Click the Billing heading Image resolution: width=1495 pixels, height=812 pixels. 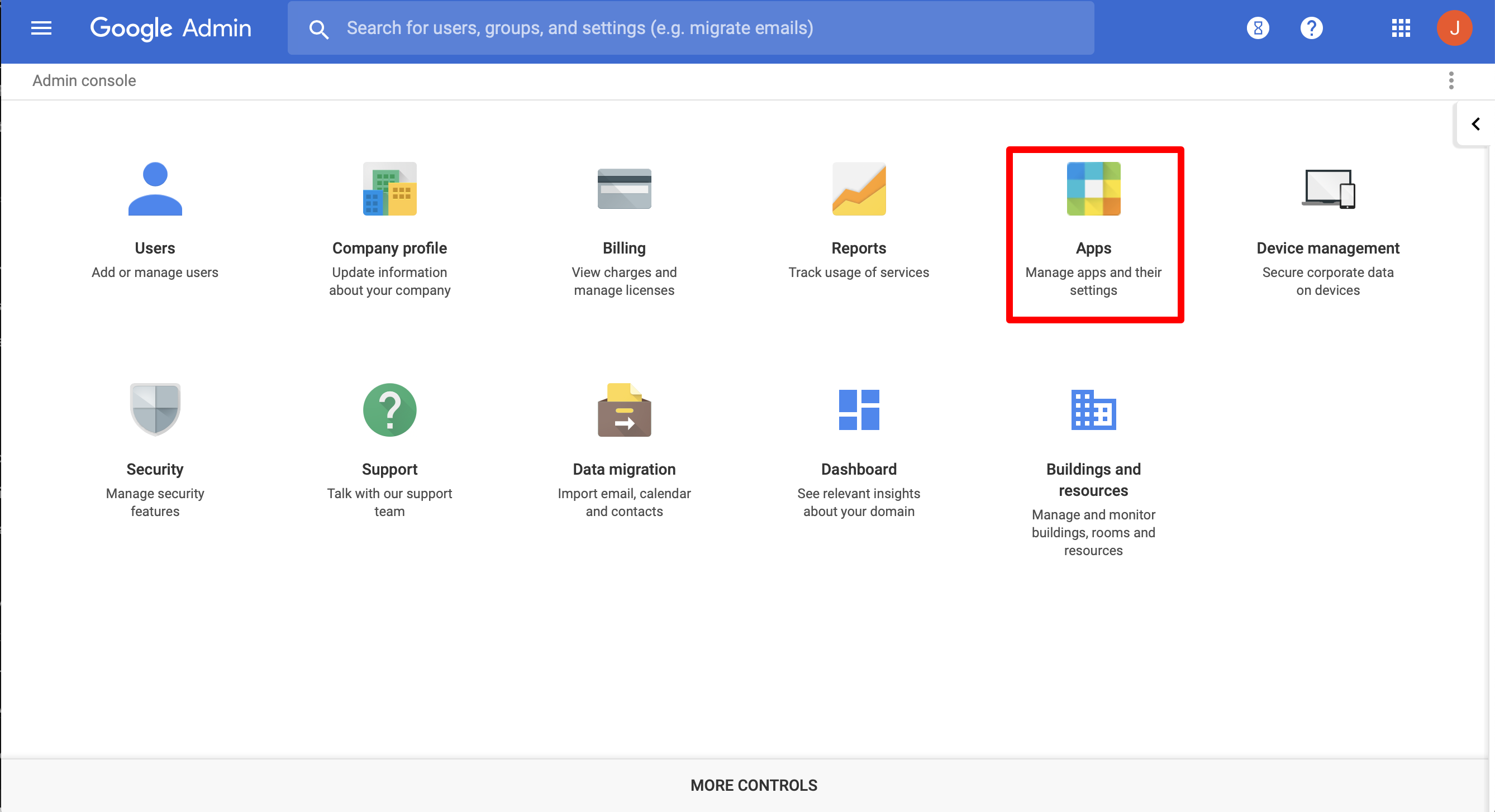(624, 249)
